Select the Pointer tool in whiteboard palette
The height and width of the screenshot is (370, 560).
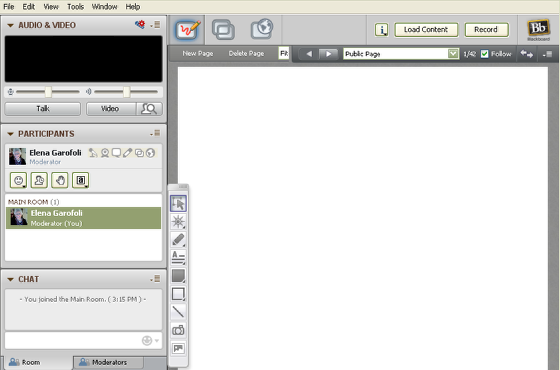click(178, 203)
